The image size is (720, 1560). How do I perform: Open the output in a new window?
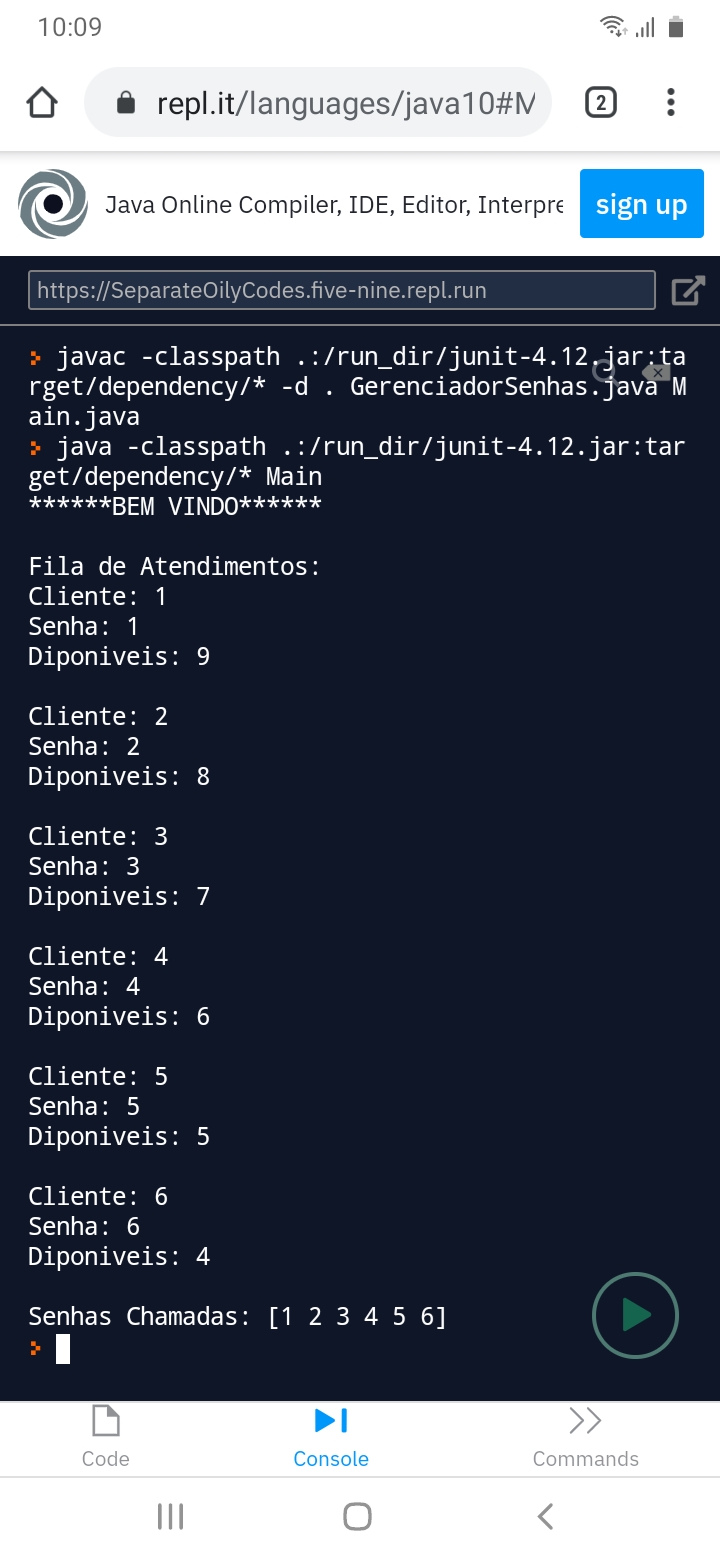(x=688, y=291)
